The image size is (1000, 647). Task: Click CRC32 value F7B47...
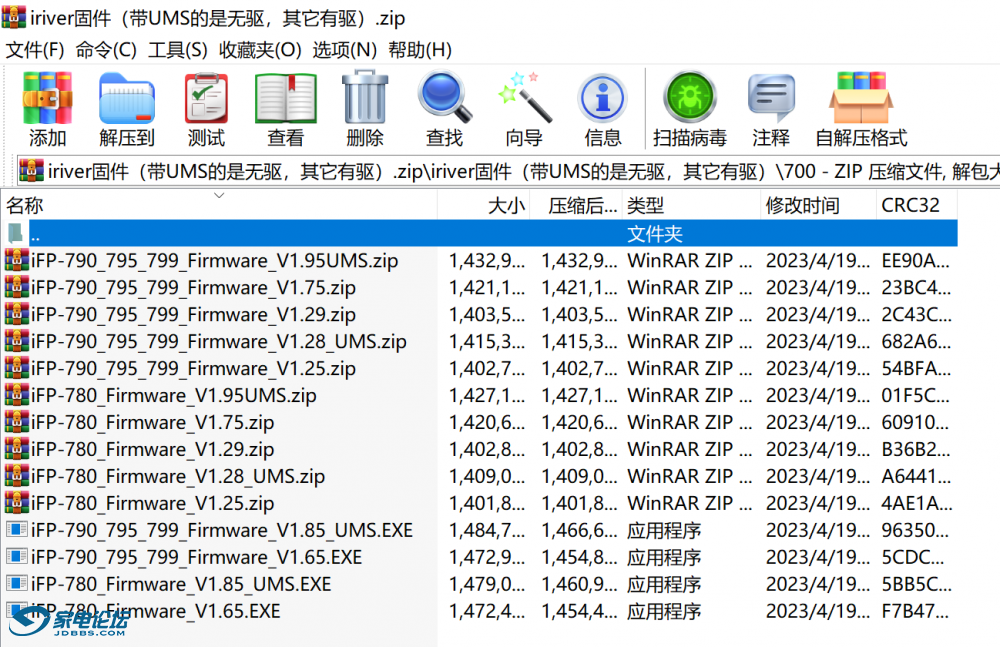(x=915, y=611)
